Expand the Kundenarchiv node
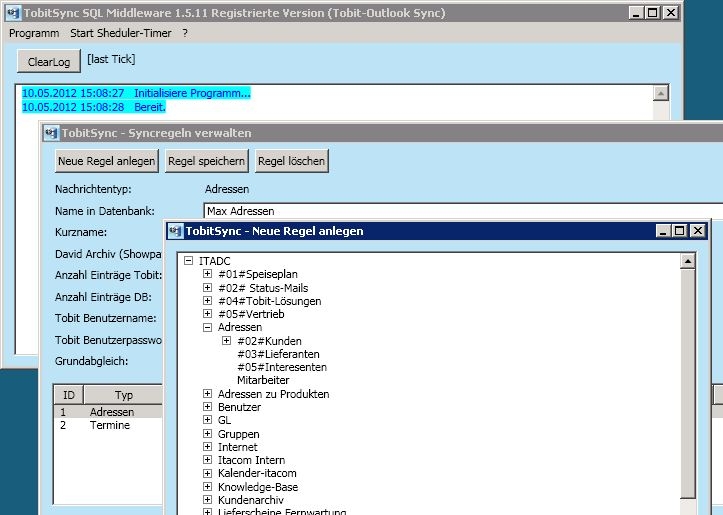The width and height of the screenshot is (723, 515). tap(207, 500)
